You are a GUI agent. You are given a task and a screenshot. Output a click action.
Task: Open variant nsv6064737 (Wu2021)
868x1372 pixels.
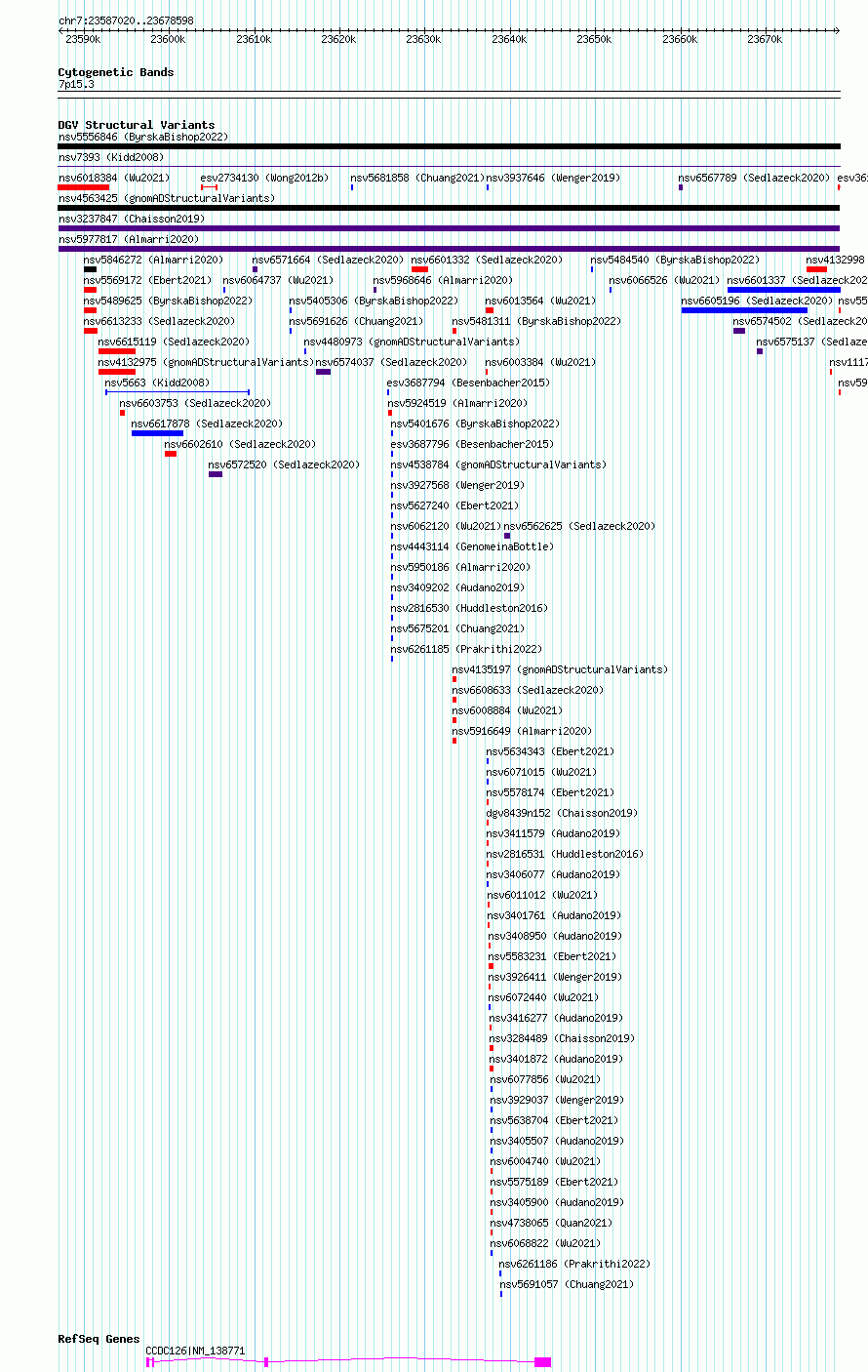[278, 280]
